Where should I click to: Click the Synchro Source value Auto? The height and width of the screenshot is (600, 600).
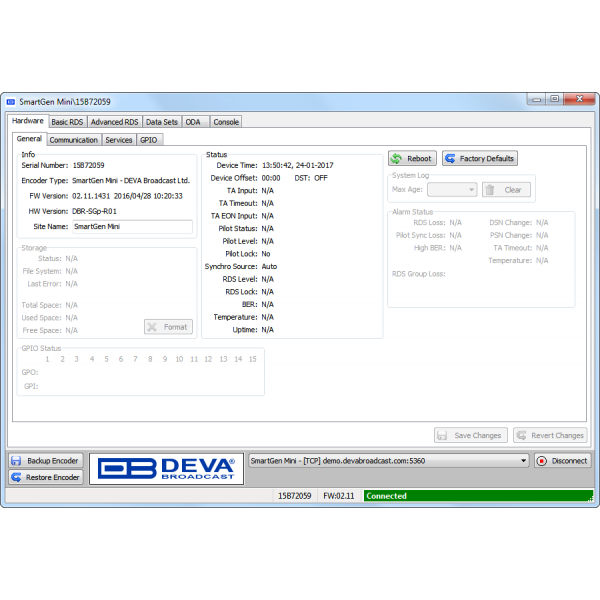click(x=269, y=266)
